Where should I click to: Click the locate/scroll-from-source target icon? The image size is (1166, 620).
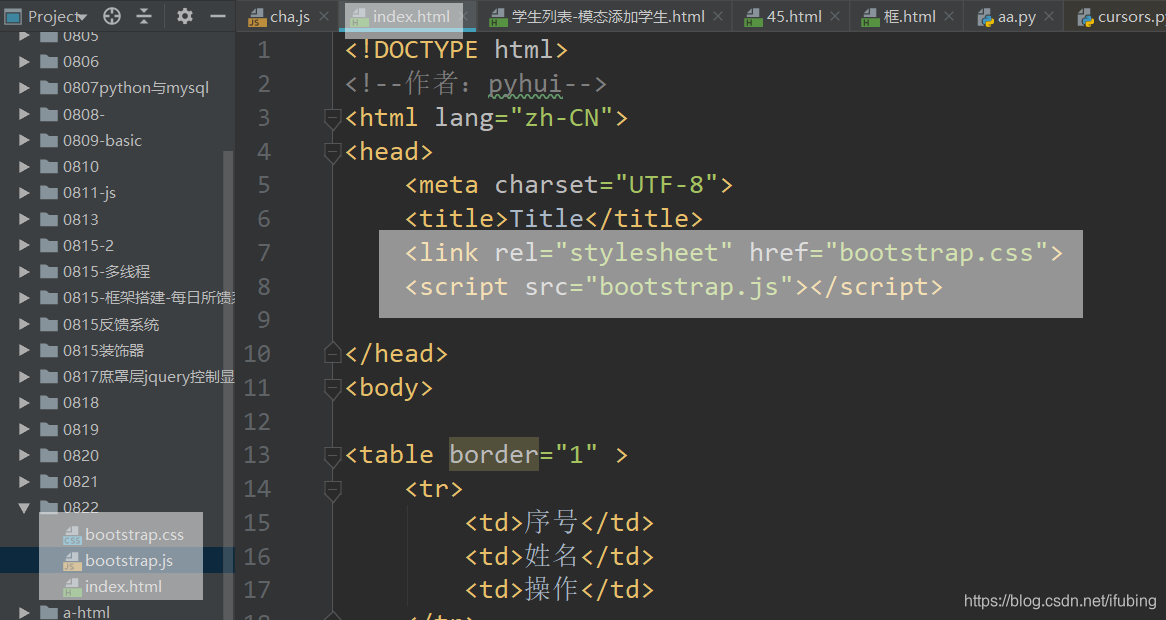tap(112, 16)
